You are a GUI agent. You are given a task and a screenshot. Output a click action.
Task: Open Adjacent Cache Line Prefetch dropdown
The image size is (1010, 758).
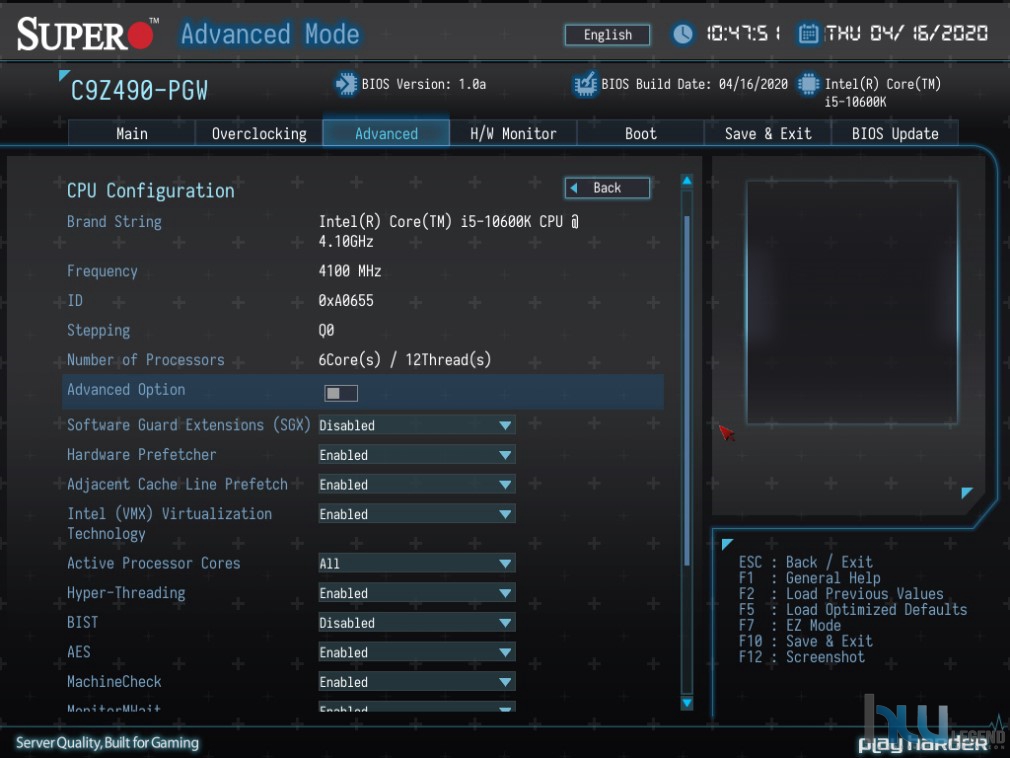coord(417,484)
